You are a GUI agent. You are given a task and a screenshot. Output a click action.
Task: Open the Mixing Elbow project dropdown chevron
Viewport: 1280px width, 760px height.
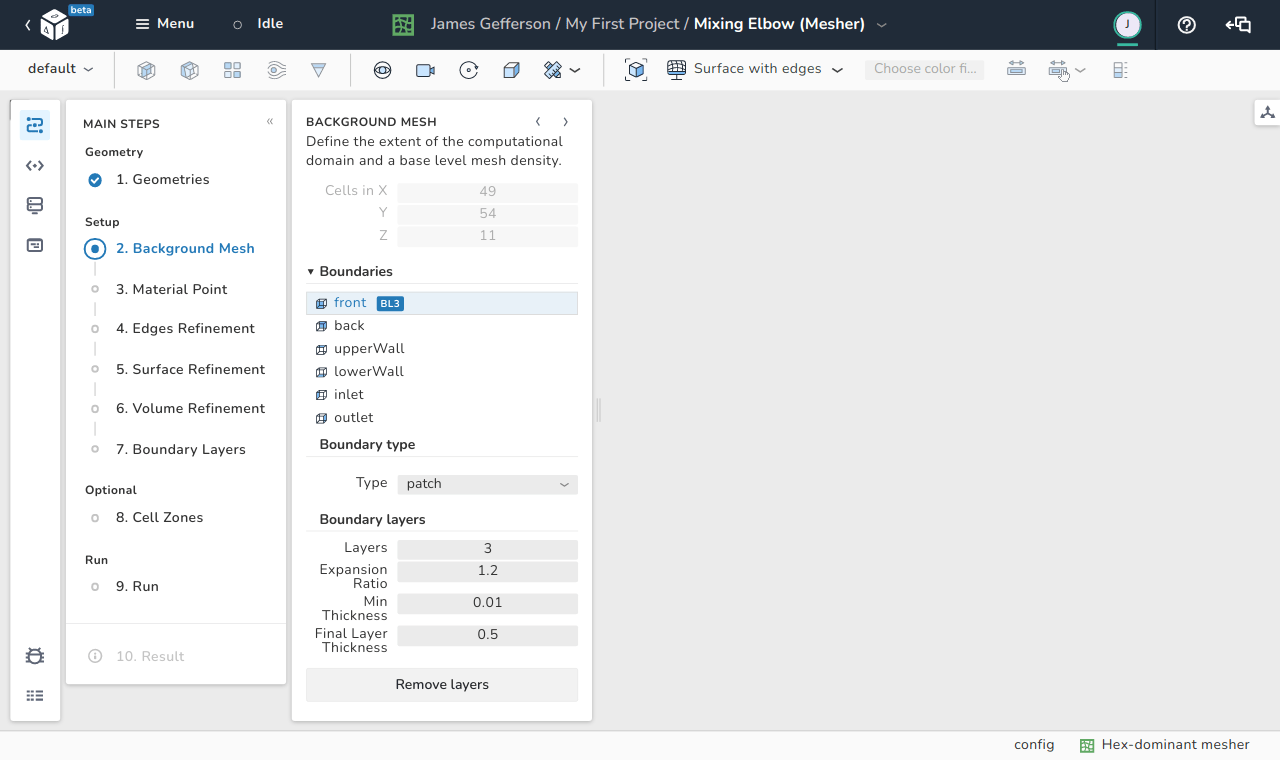pyautogui.click(x=881, y=24)
